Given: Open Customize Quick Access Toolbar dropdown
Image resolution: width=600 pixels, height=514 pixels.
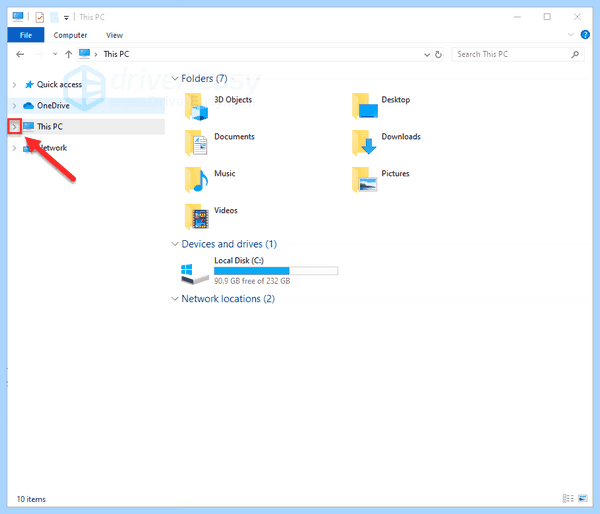Looking at the screenshot, I should point(66,18).
